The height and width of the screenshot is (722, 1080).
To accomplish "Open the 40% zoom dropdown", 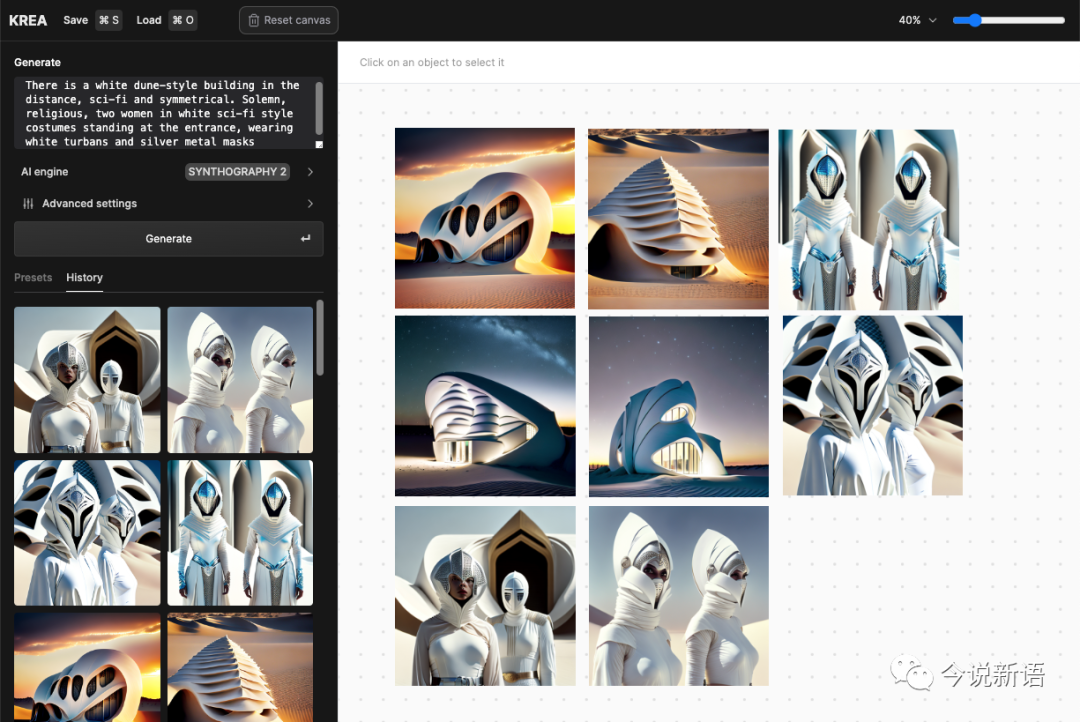I will click(x=917, y=20).
